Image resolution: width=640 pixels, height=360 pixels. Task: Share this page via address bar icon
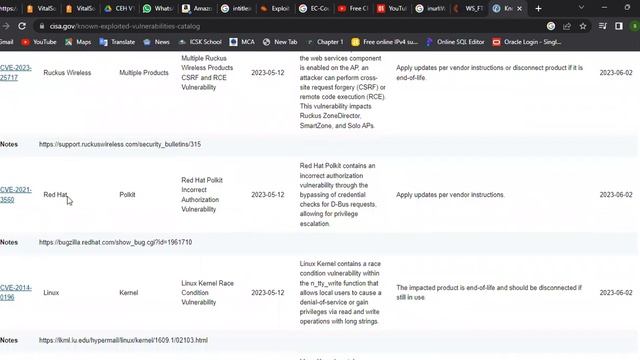pyautogui.click(x=567, y=26)
